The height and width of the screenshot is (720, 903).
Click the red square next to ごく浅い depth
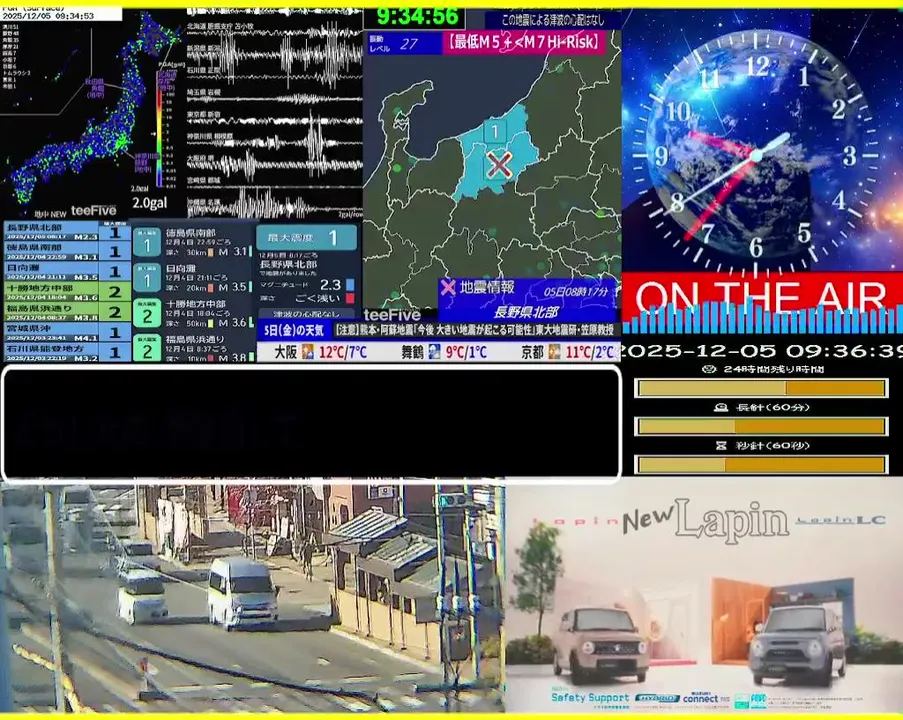(350, 298)
